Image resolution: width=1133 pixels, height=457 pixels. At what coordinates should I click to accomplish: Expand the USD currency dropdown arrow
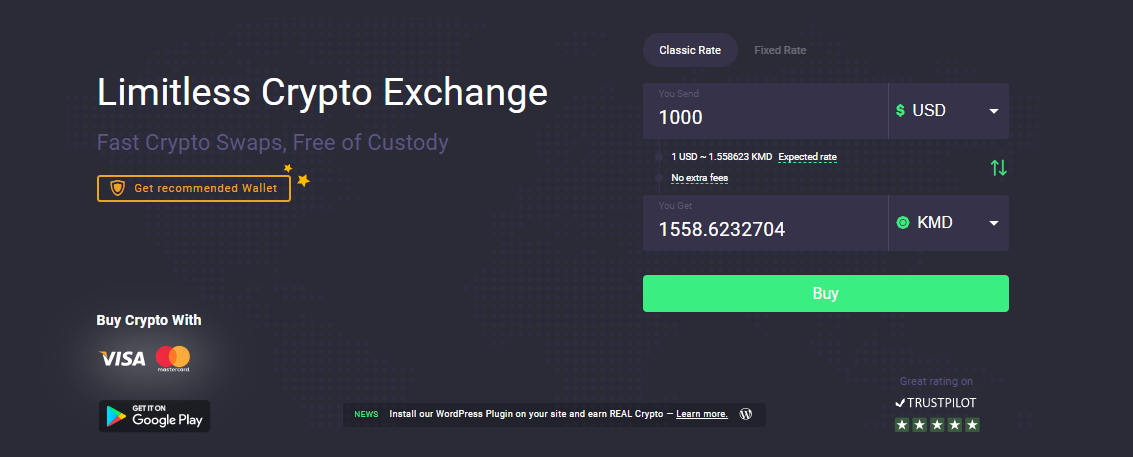[x=994, y=111]
